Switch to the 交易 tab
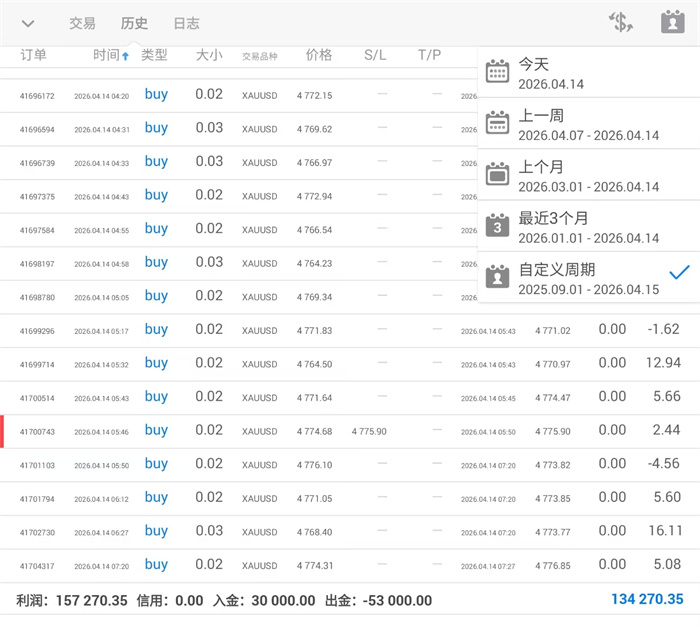 (x=82, y=23)
